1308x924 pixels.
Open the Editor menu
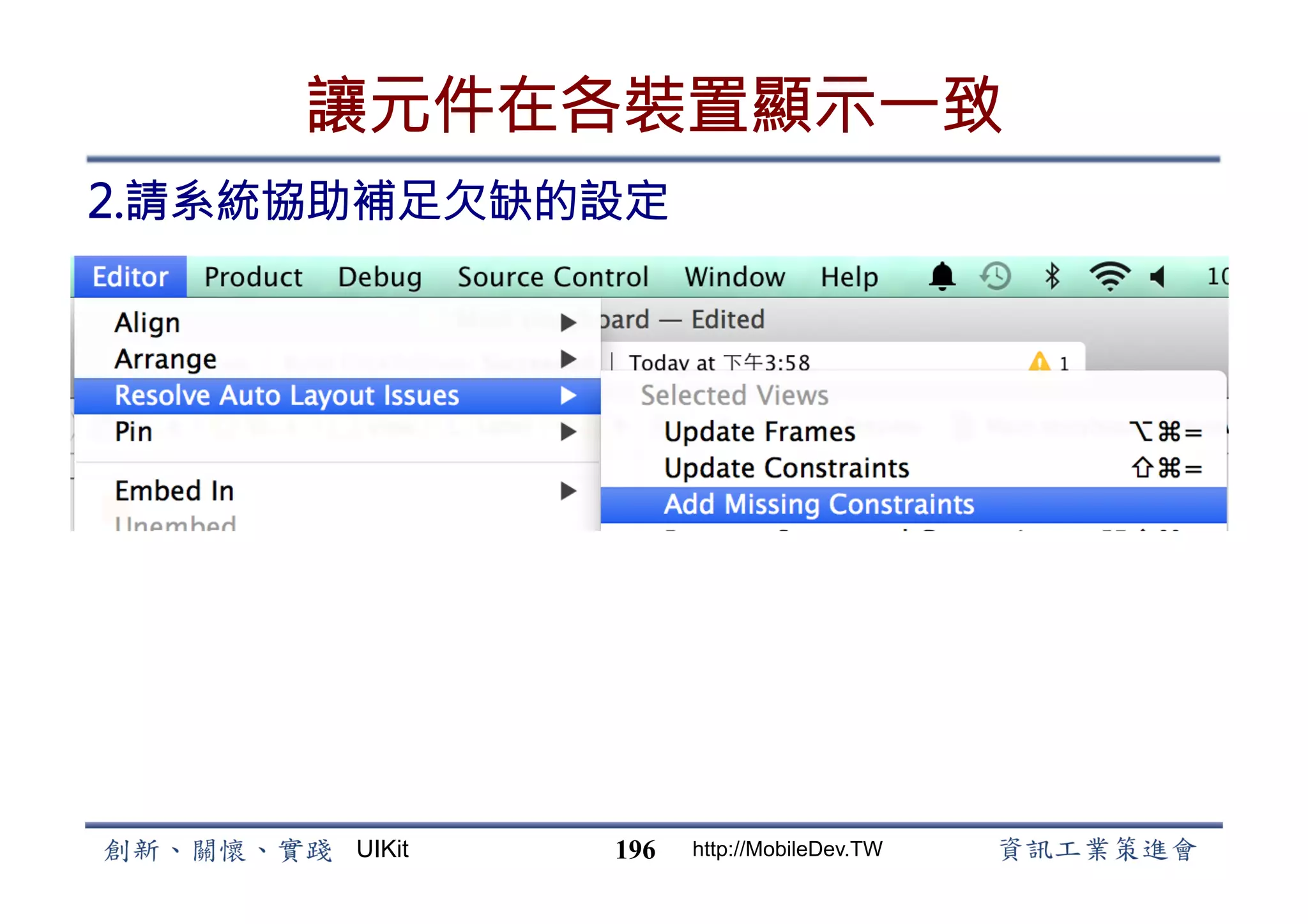coord(130,276)
